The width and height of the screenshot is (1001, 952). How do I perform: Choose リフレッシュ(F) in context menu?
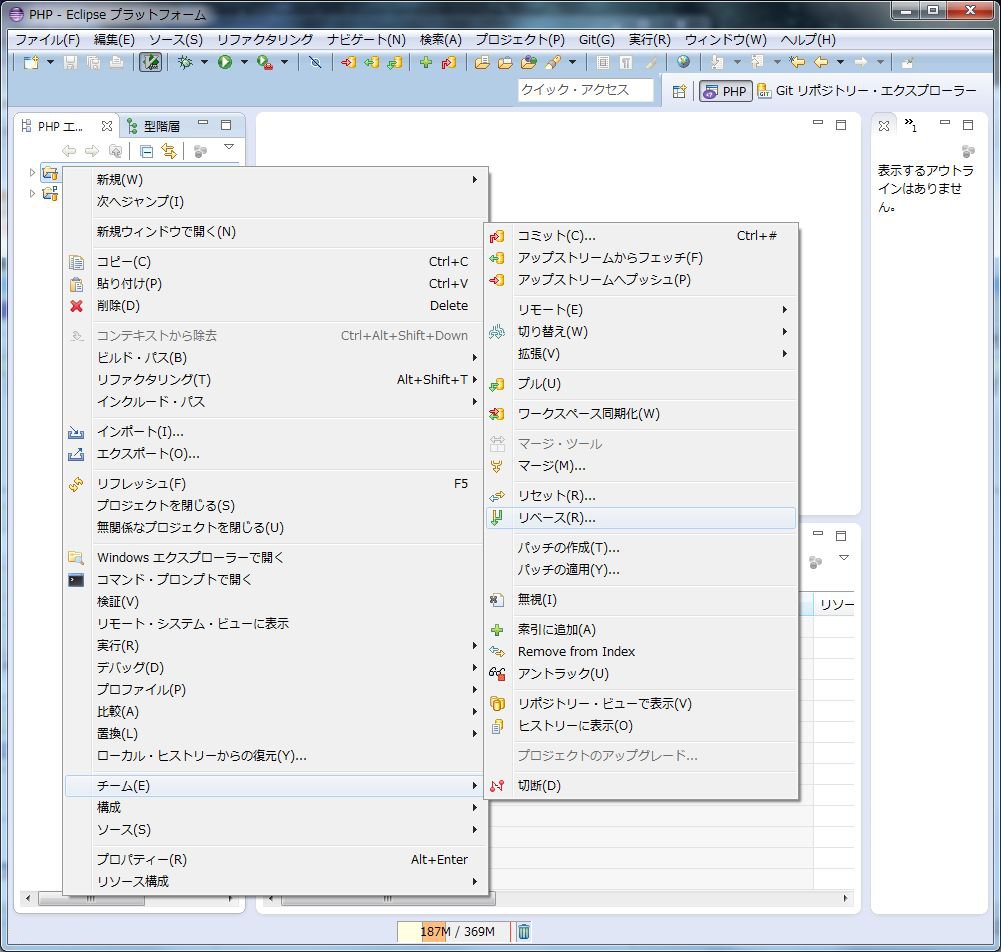click(275, 484)
